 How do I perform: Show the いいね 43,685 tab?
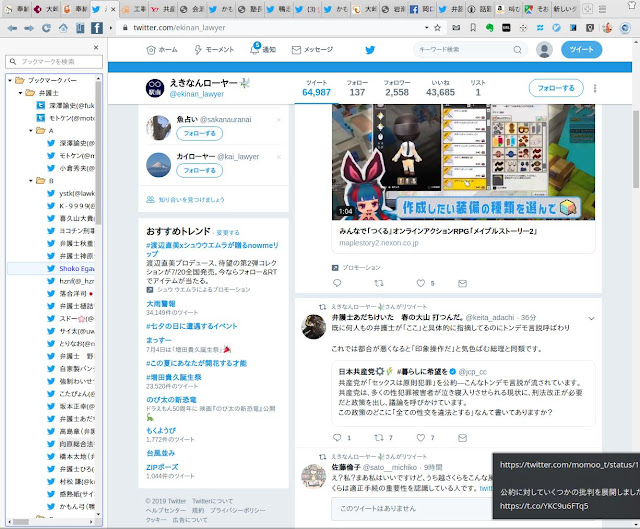click(440, 88)
